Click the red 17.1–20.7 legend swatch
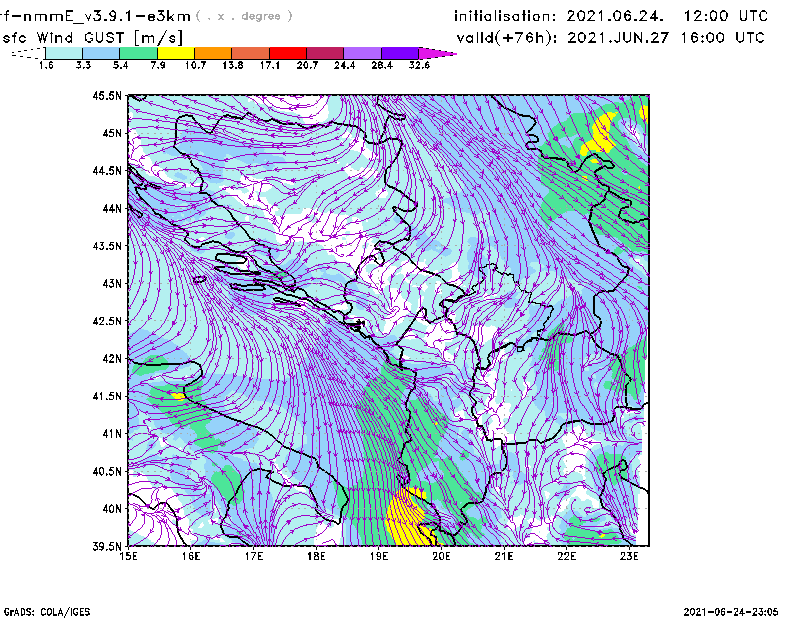The image size is (800, 618). [x=288, y=53]
